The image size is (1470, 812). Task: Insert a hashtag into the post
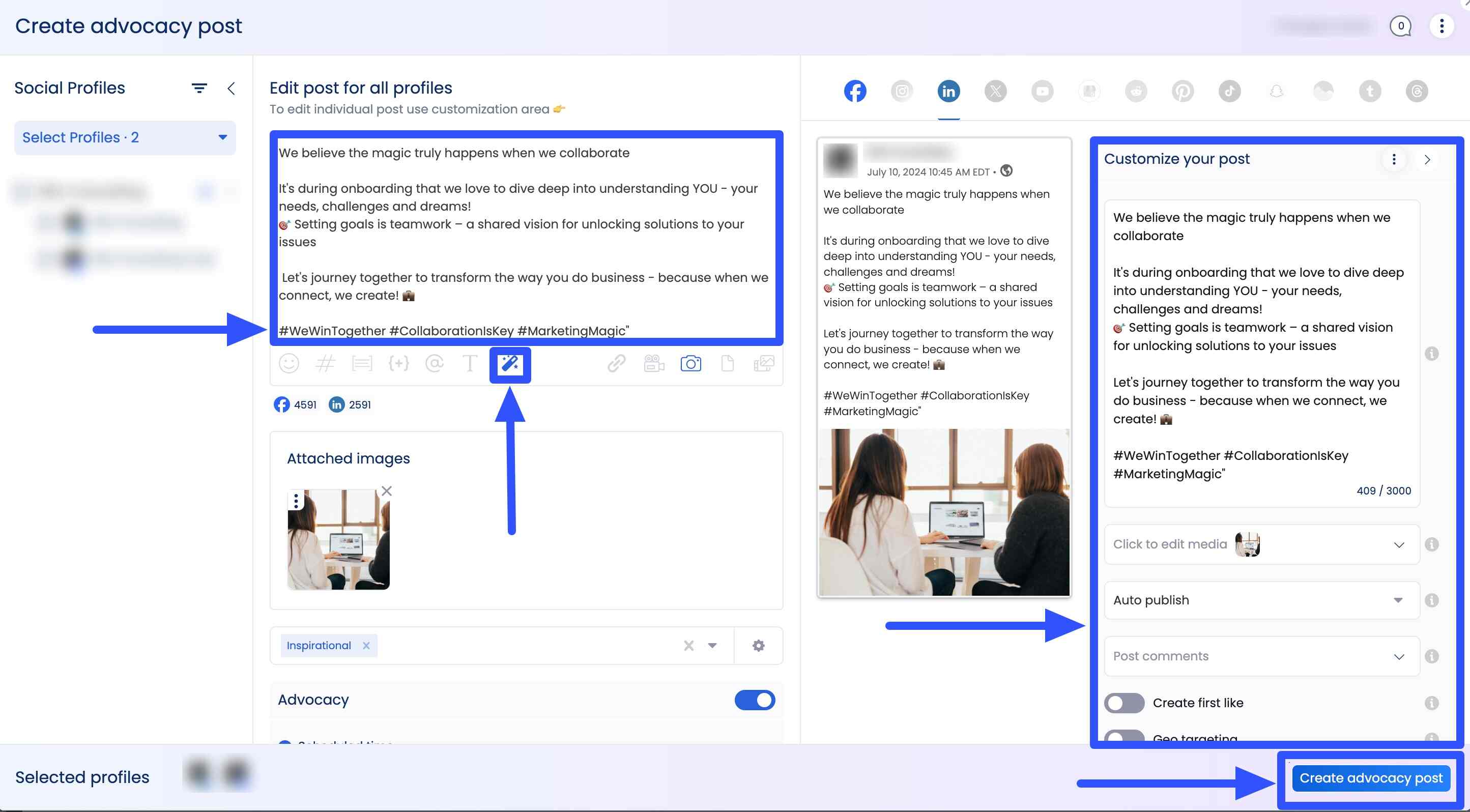tap(325, 363)
